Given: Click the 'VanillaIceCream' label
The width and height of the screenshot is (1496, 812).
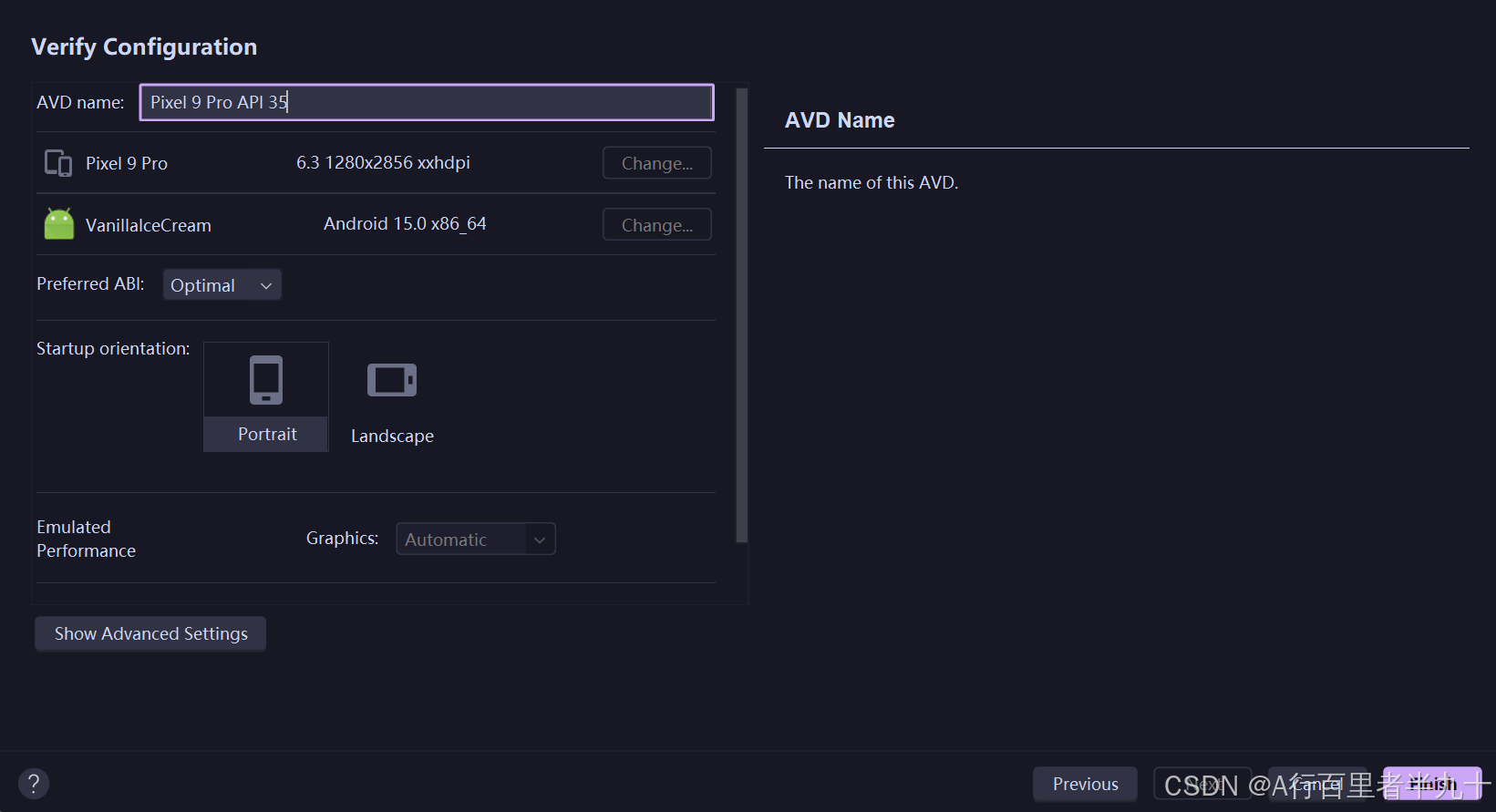Looking at the screenshot, I should 149,225.
